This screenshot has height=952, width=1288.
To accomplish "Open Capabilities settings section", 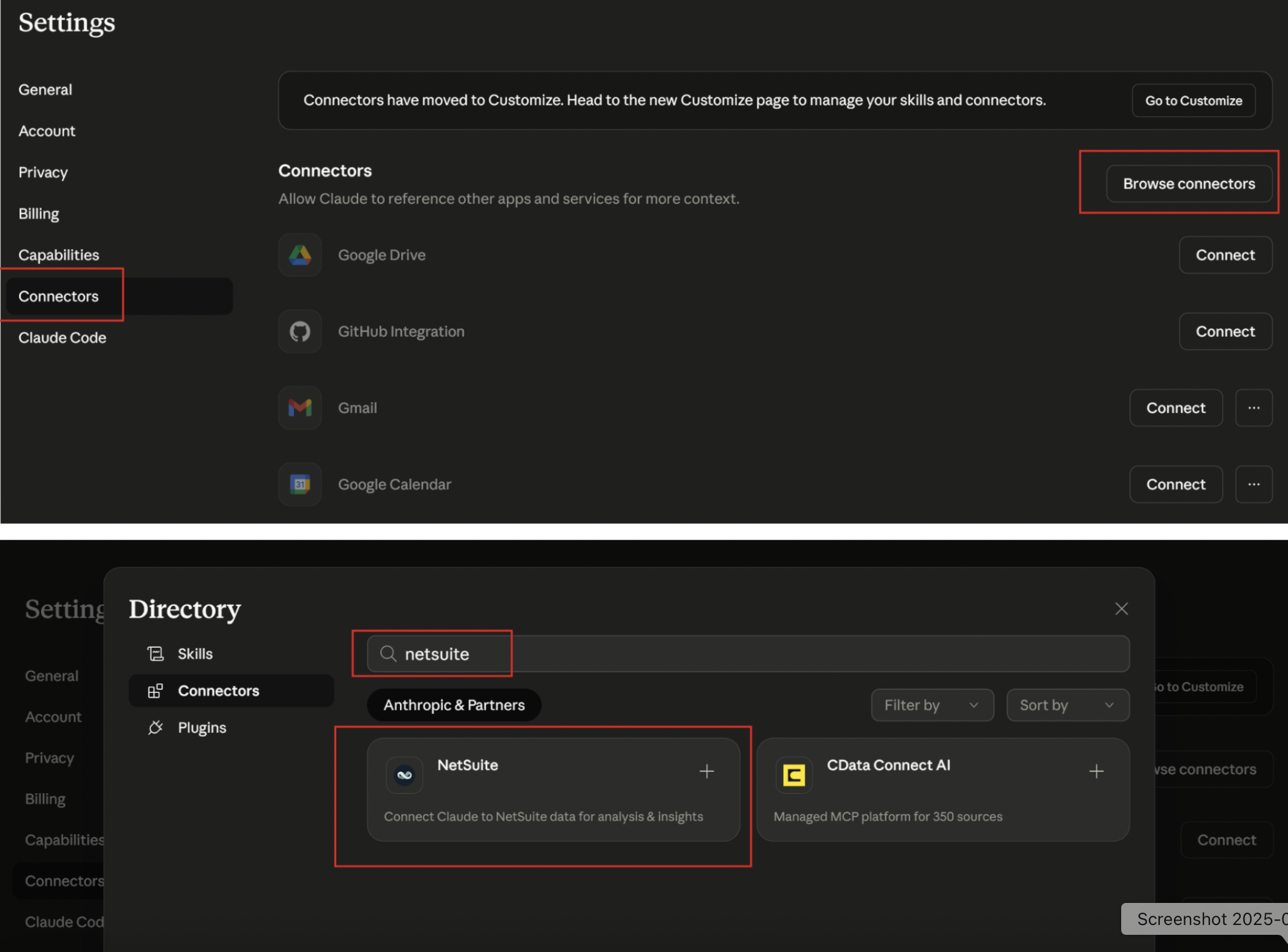I will (59, 255).
